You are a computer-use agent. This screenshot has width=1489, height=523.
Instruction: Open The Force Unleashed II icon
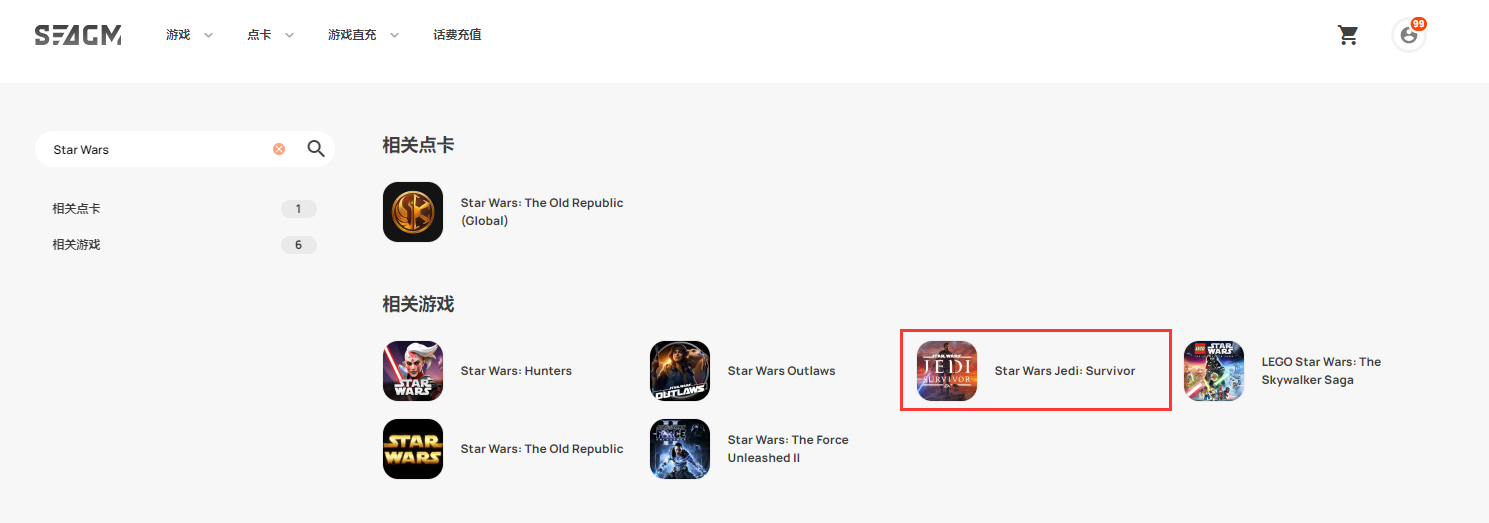[680, 449]
